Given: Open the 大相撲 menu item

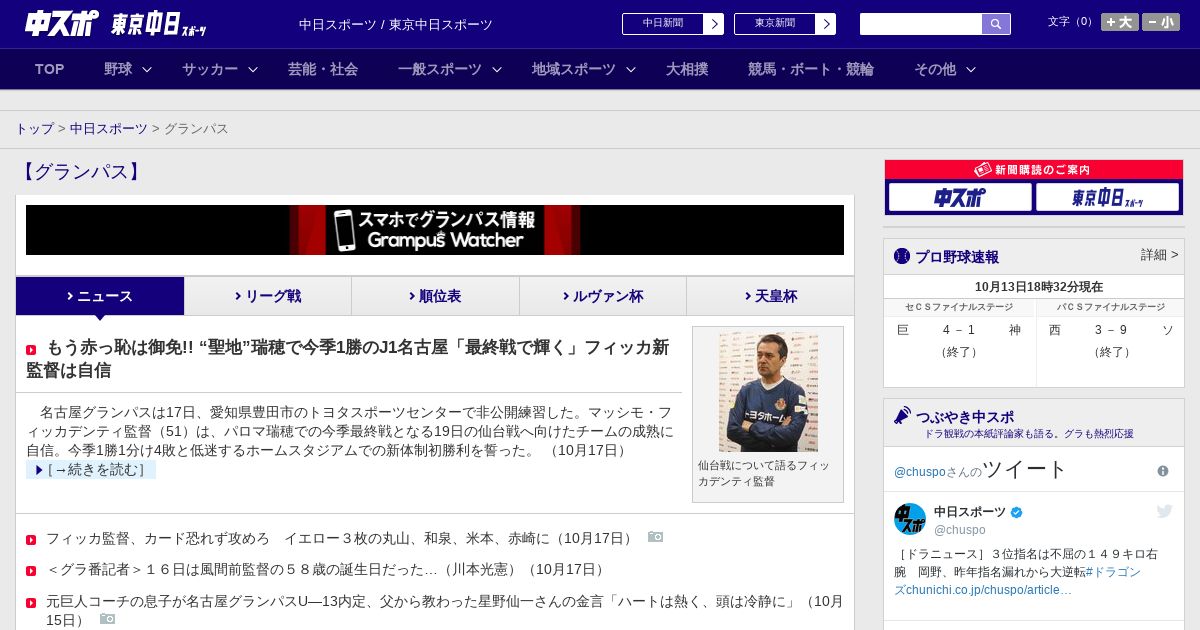Looking at the screenshot, I should pyautogui.click(x=687, y=69).
